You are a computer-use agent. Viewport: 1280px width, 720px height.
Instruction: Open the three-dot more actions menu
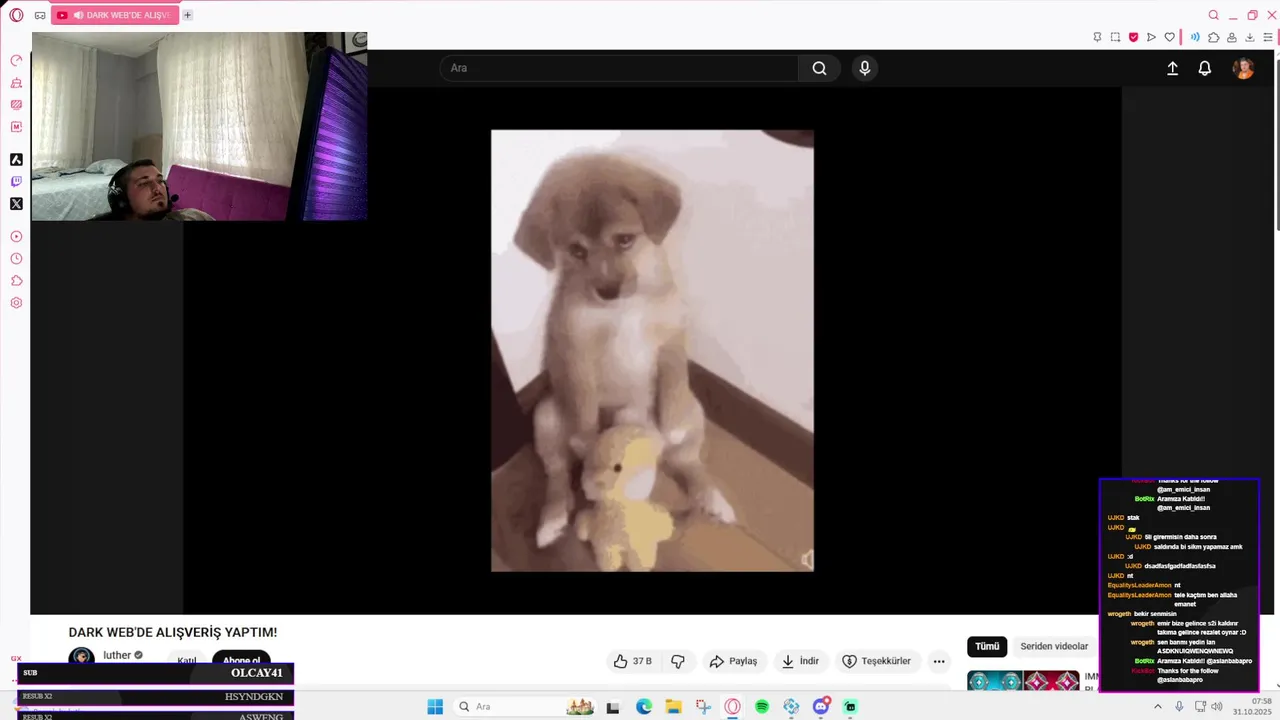(x=939, y=661)
